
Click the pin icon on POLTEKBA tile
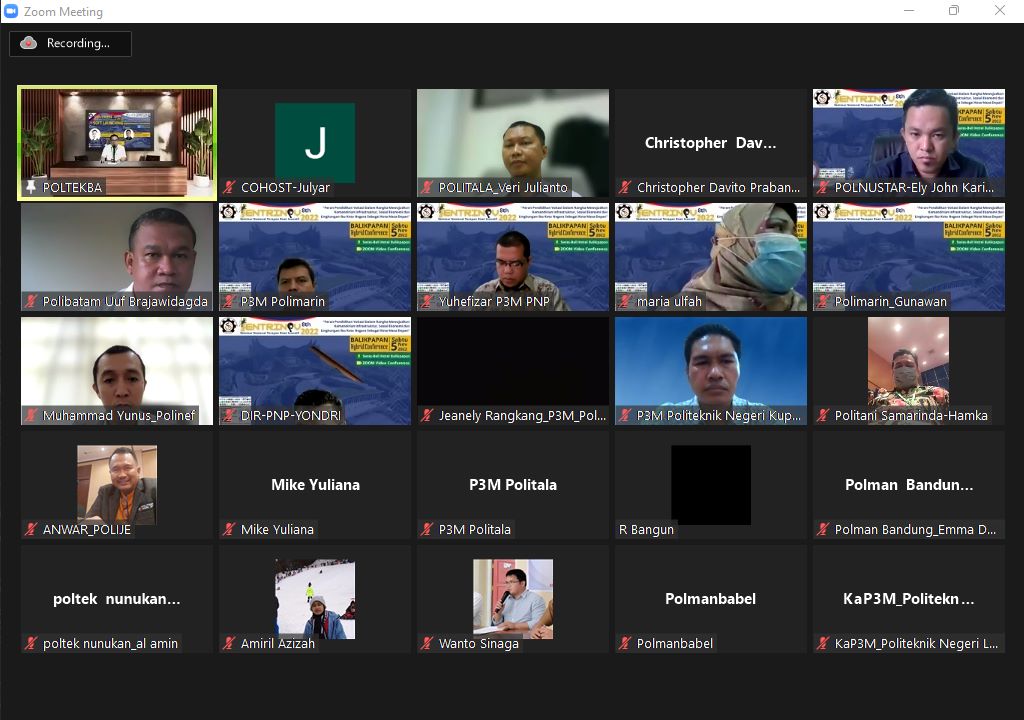coord(31,188)
